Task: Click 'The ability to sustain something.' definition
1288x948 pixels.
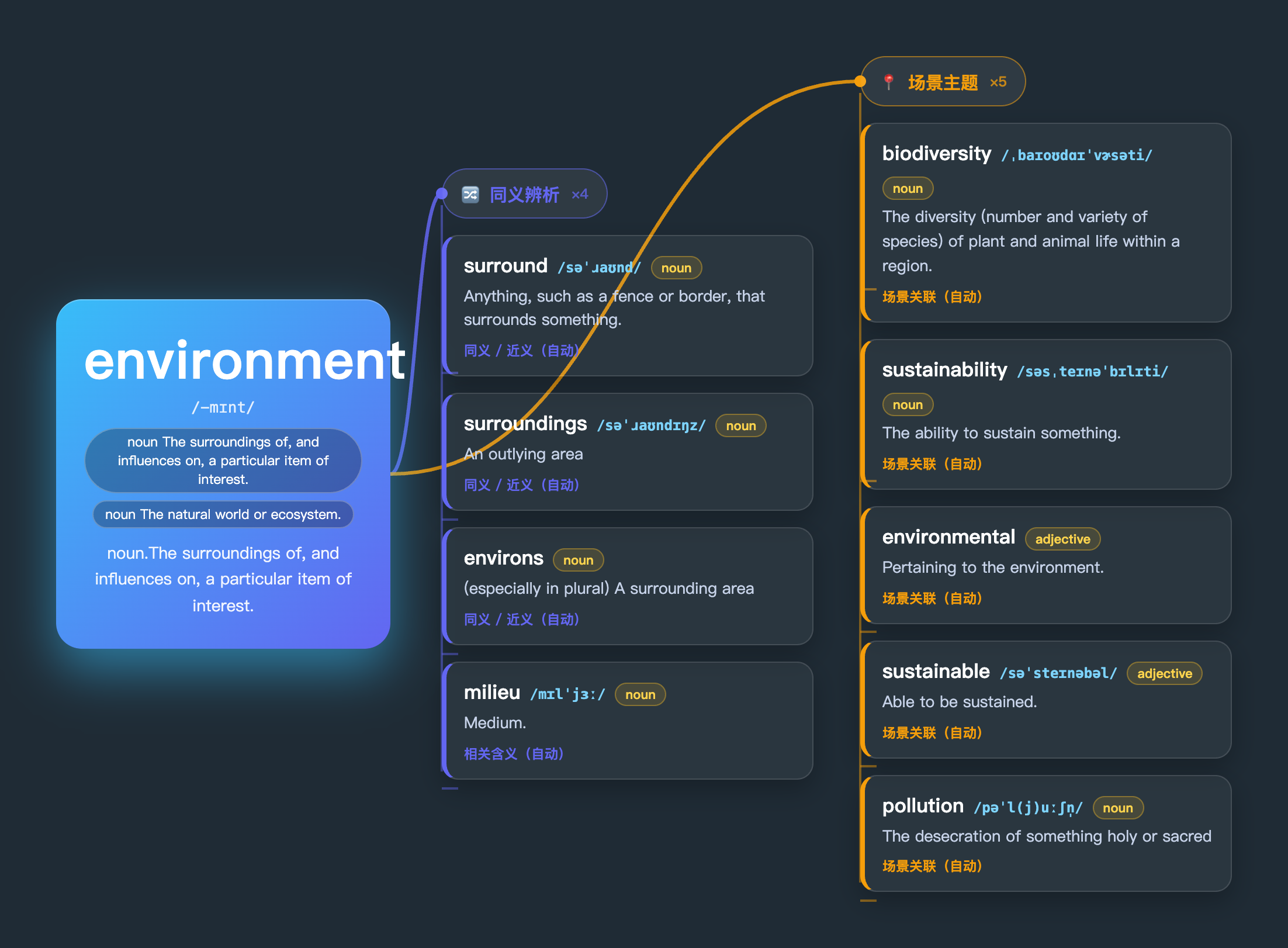Action: pyautogui.click(x=1001, y=433)
